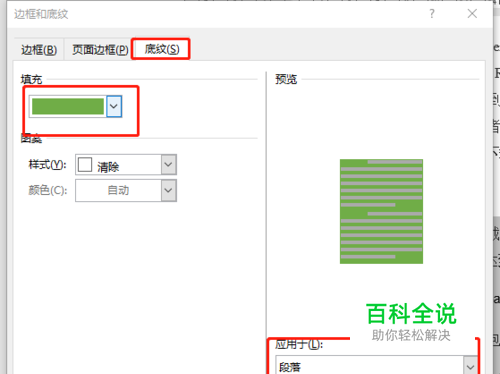Select the 底纹(S) tab
The height and width of the screenshot is (374, 500).
point(161,49)
